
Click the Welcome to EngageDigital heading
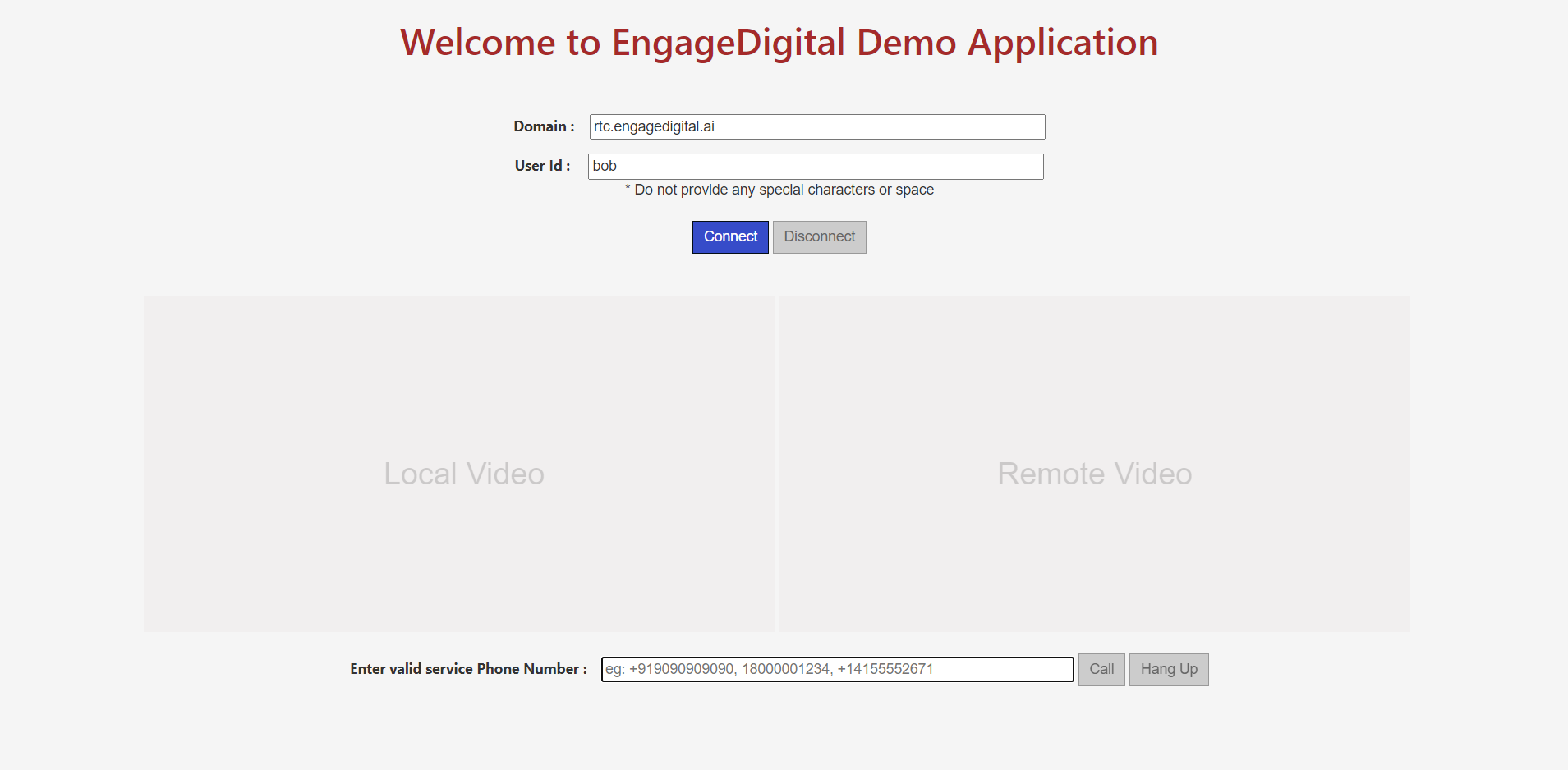tap(779, 42)
